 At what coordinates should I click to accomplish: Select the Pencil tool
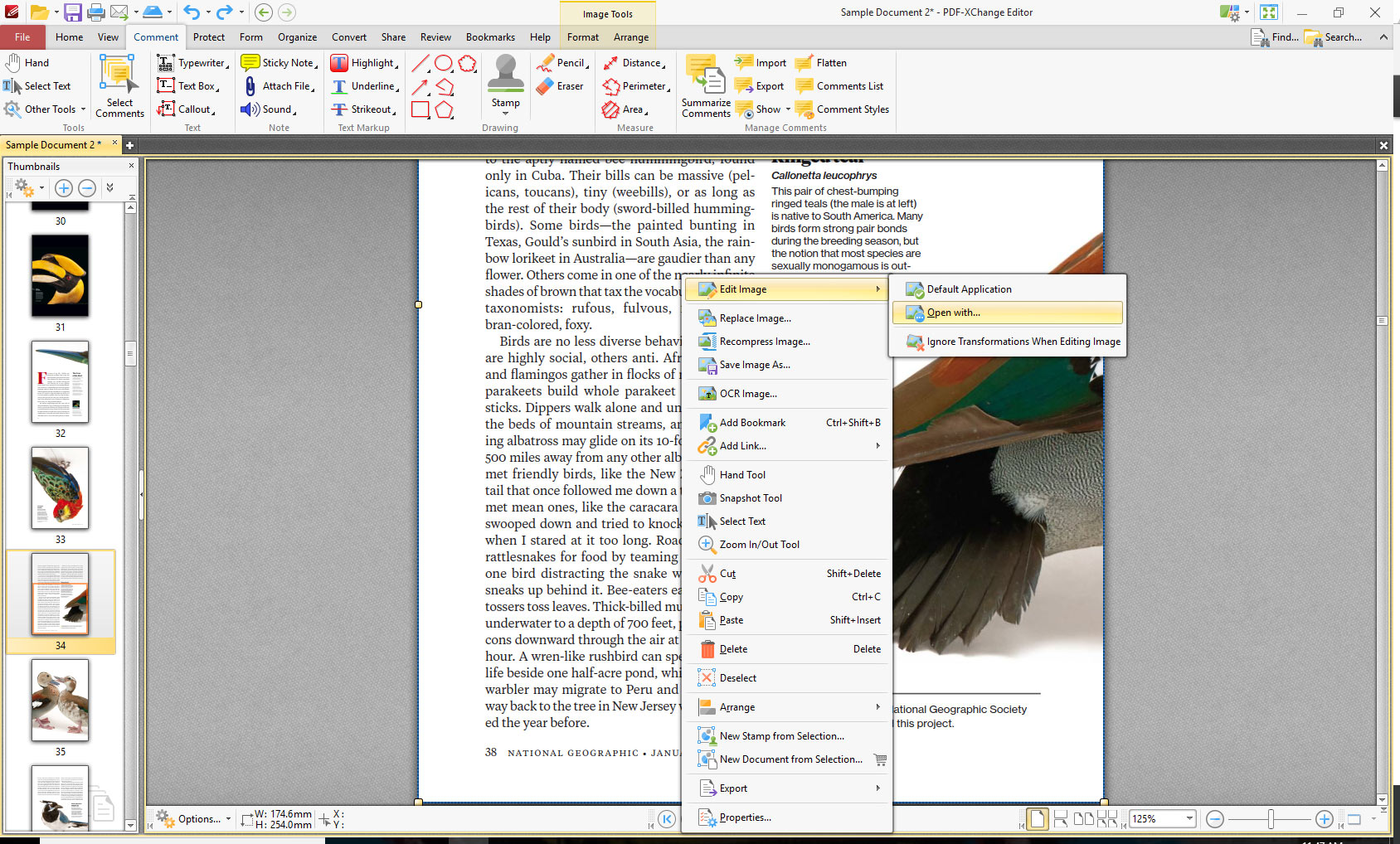[562, 63]
